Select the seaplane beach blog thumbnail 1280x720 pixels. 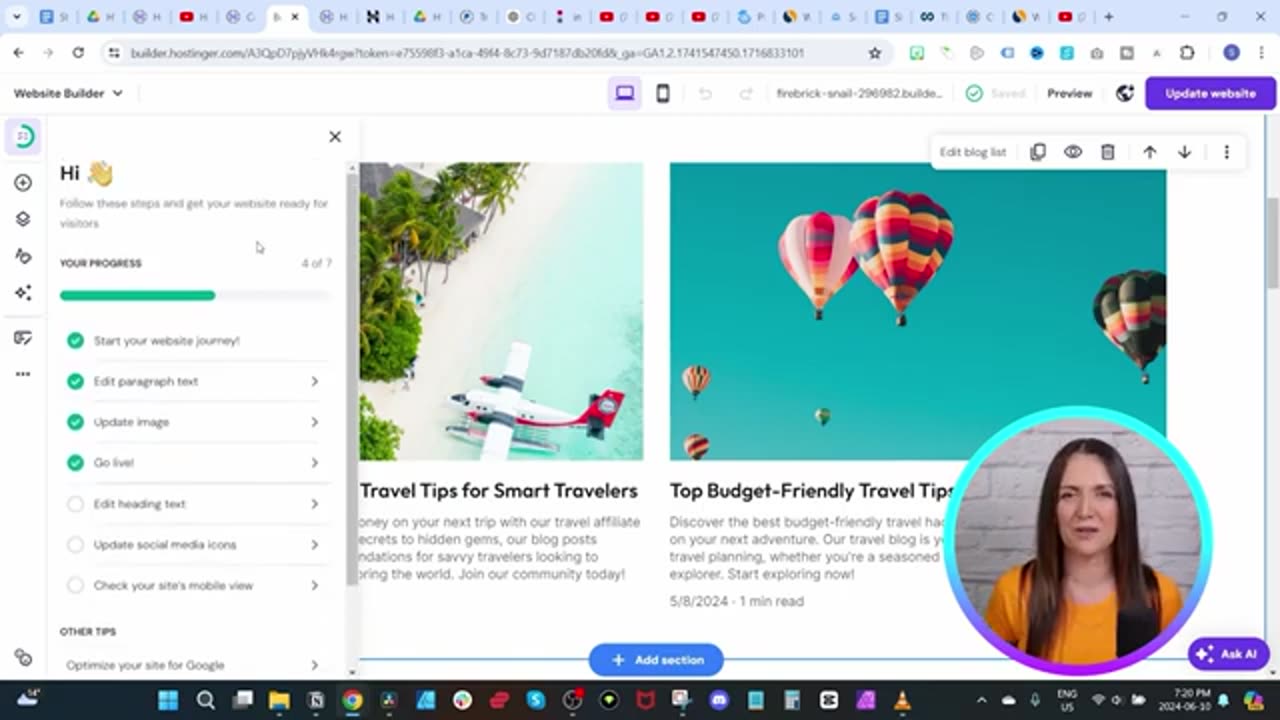(x=501, y=311)
